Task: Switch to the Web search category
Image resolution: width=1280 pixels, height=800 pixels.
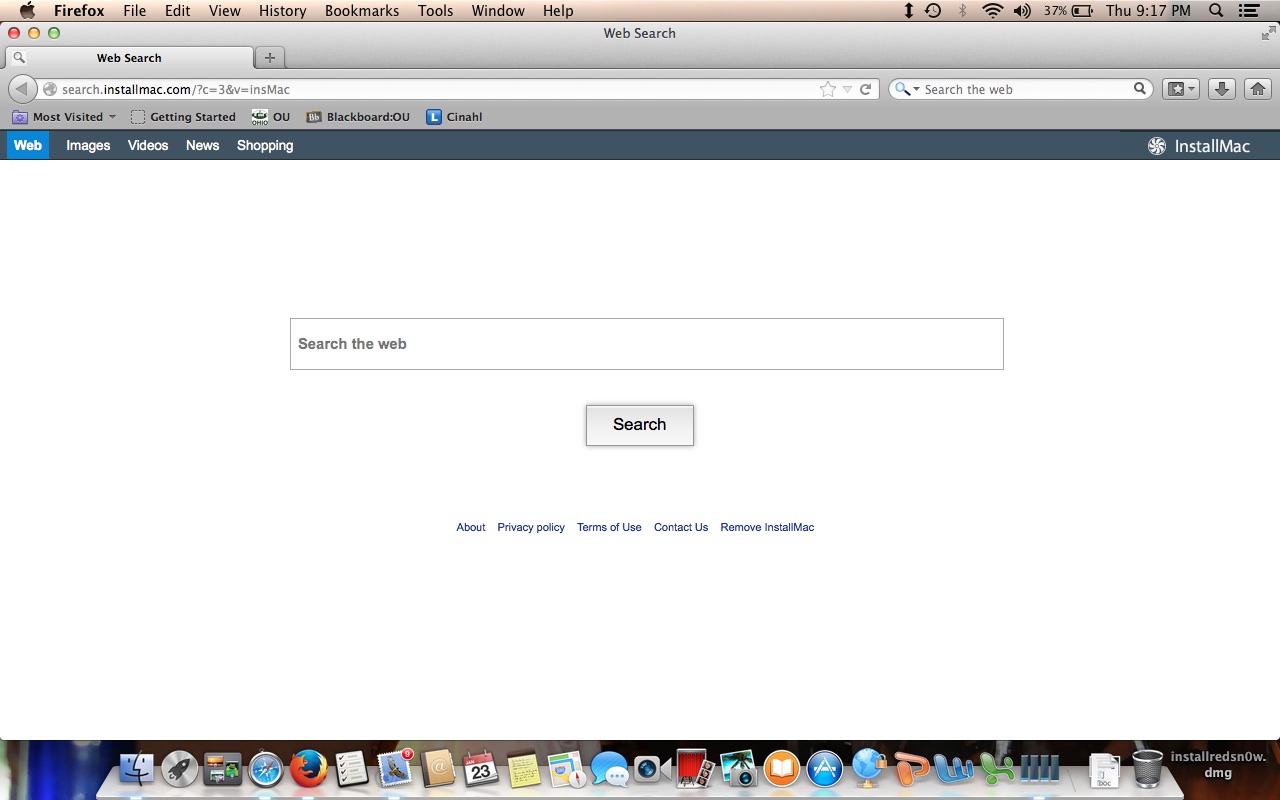Action: coord(28,145)
